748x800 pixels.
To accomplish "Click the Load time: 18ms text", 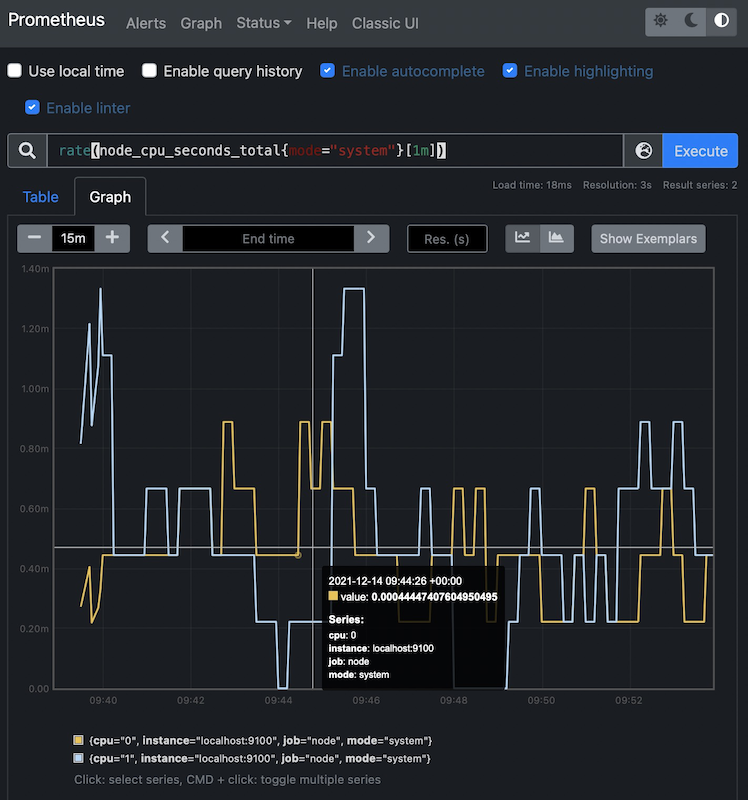I will pyautogui.click(x=532, y=185).
